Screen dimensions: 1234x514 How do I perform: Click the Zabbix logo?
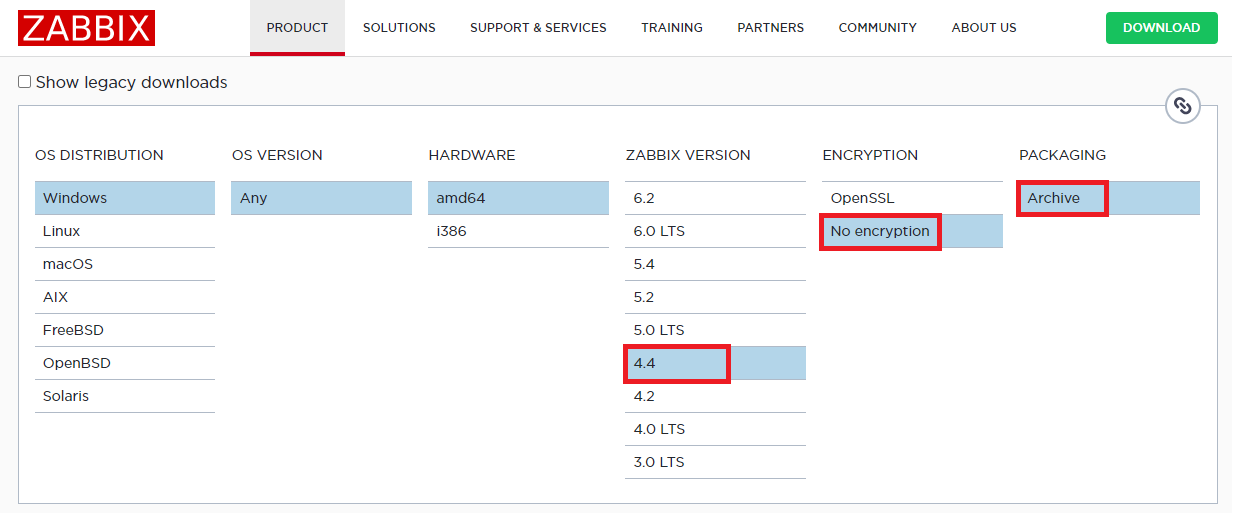pyautogui.click(x=86, y=28)
